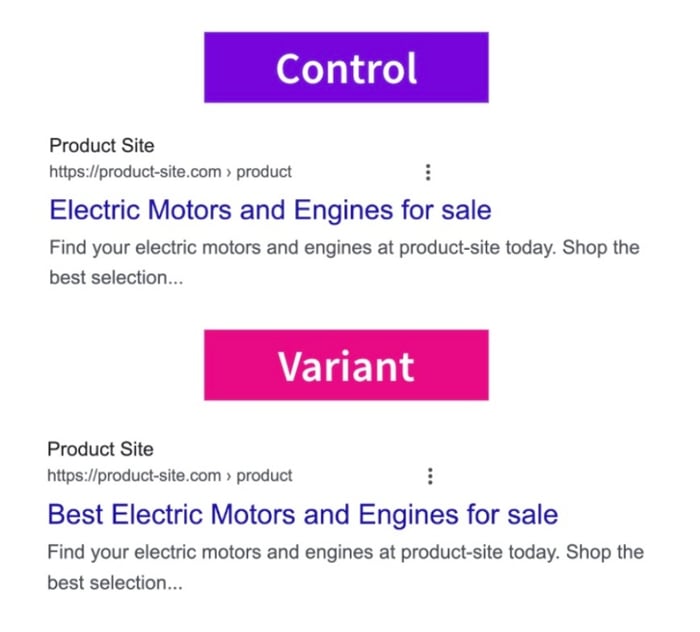Select the purple Control label banner

coord(346,67)
